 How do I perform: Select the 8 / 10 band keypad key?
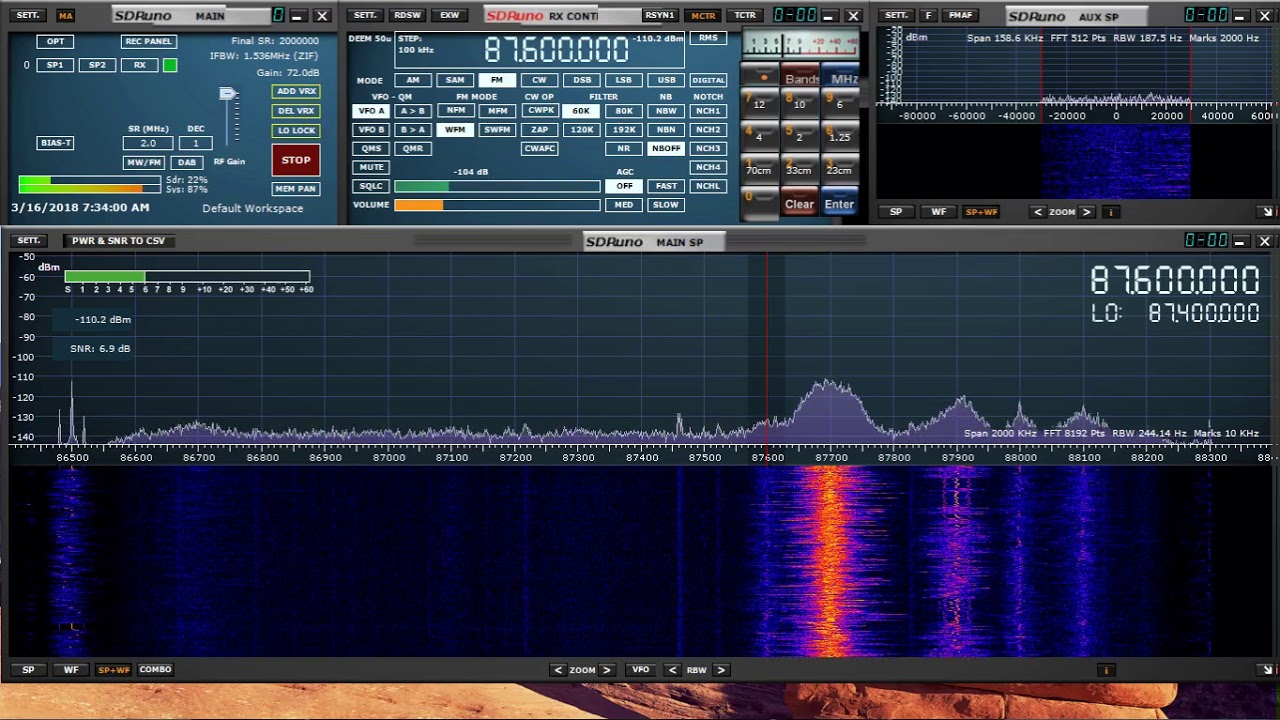click(799, 102)
